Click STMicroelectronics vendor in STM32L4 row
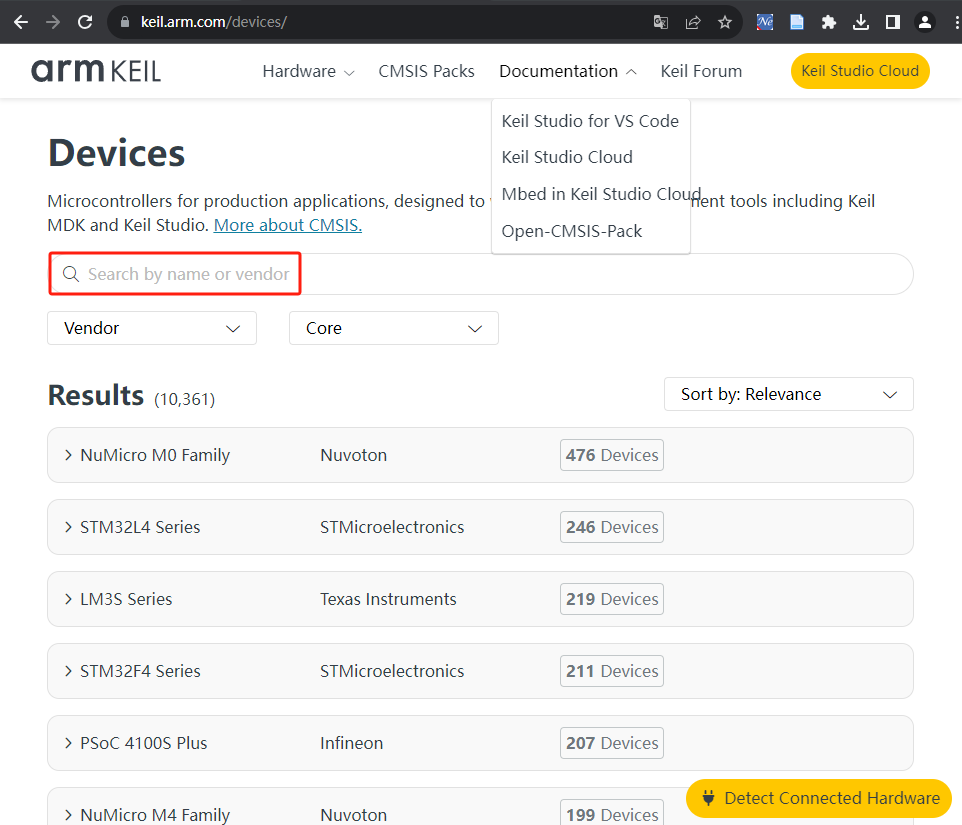This screenshot has height=825, width=962. click(x=392, y=527)
